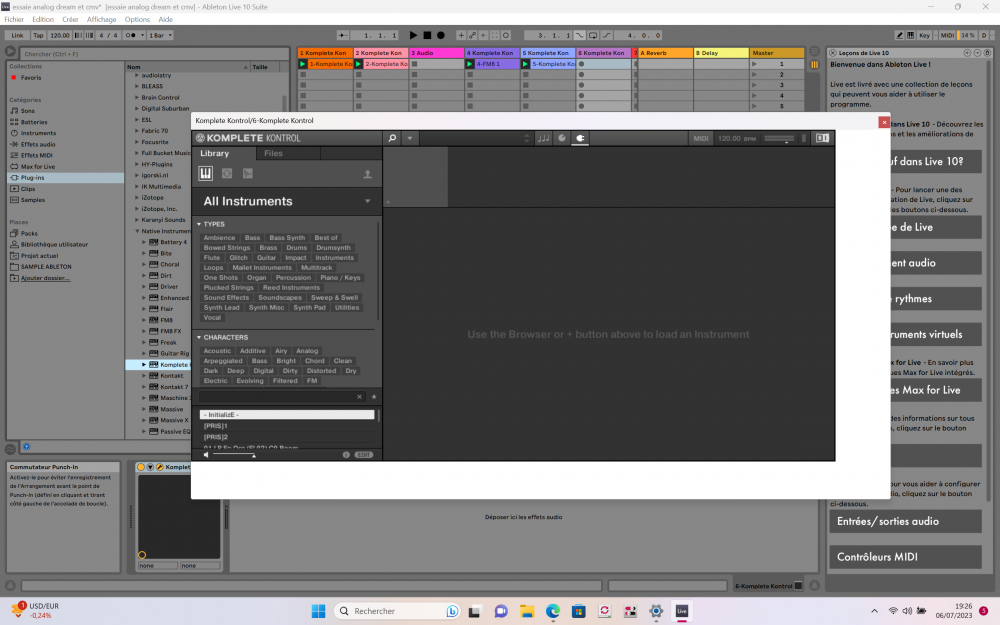The height and width of the screenshot is (625, 1000).
Task: Open the Affichage menu
Action: pyautogui.click(x=101, y=20)
